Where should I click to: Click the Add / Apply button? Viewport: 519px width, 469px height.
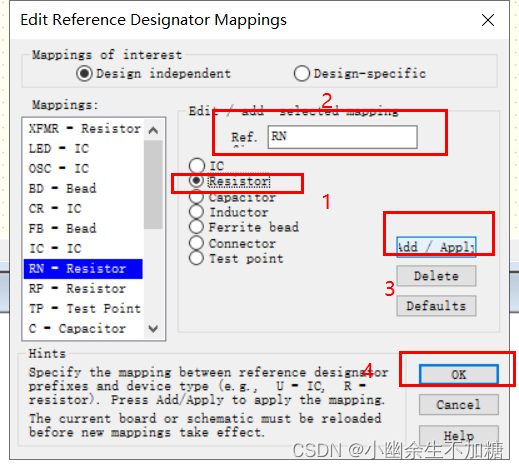(x=436, y=247)
